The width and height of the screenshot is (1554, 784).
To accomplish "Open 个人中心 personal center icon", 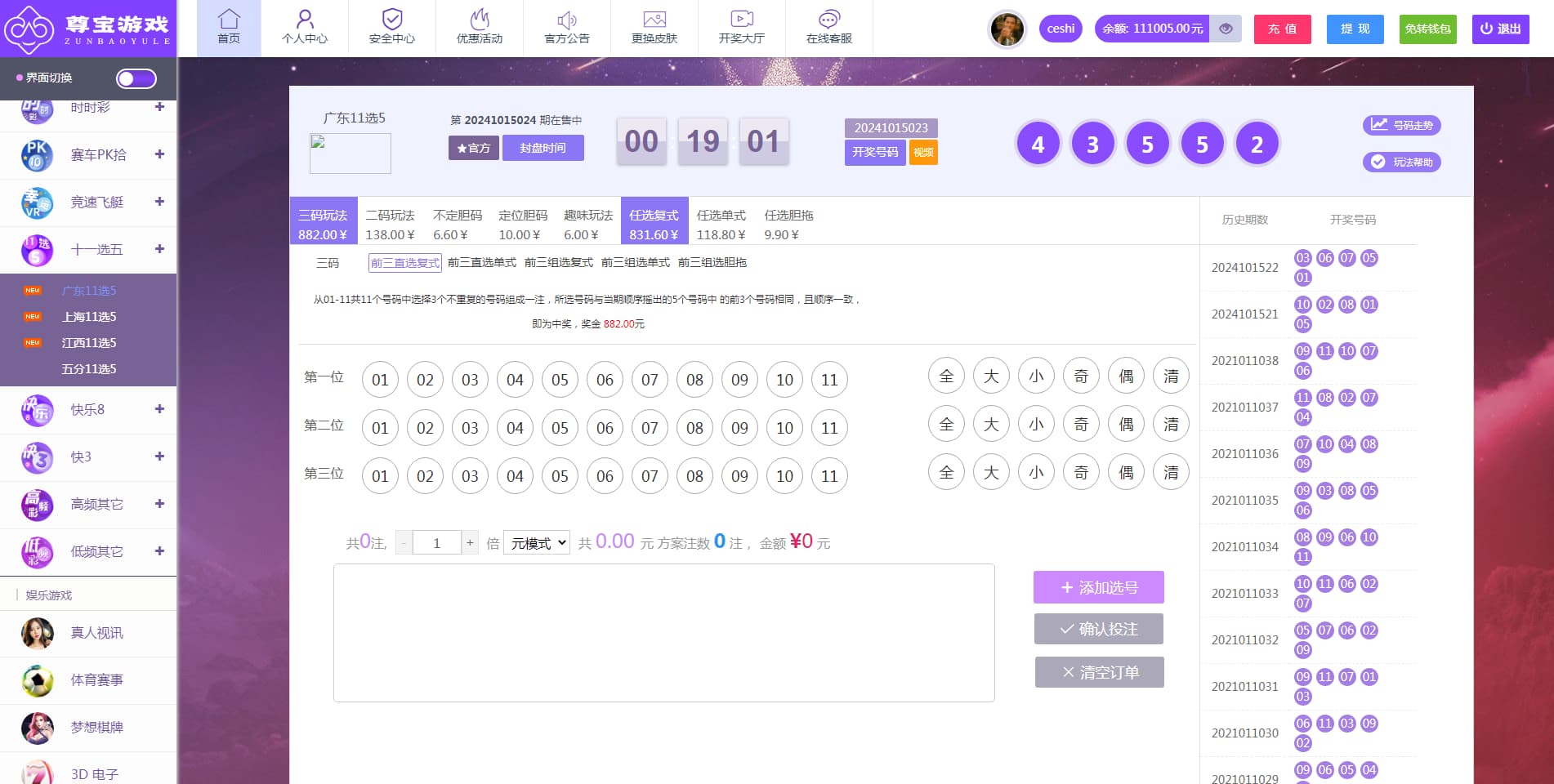I will coord(305,20).
